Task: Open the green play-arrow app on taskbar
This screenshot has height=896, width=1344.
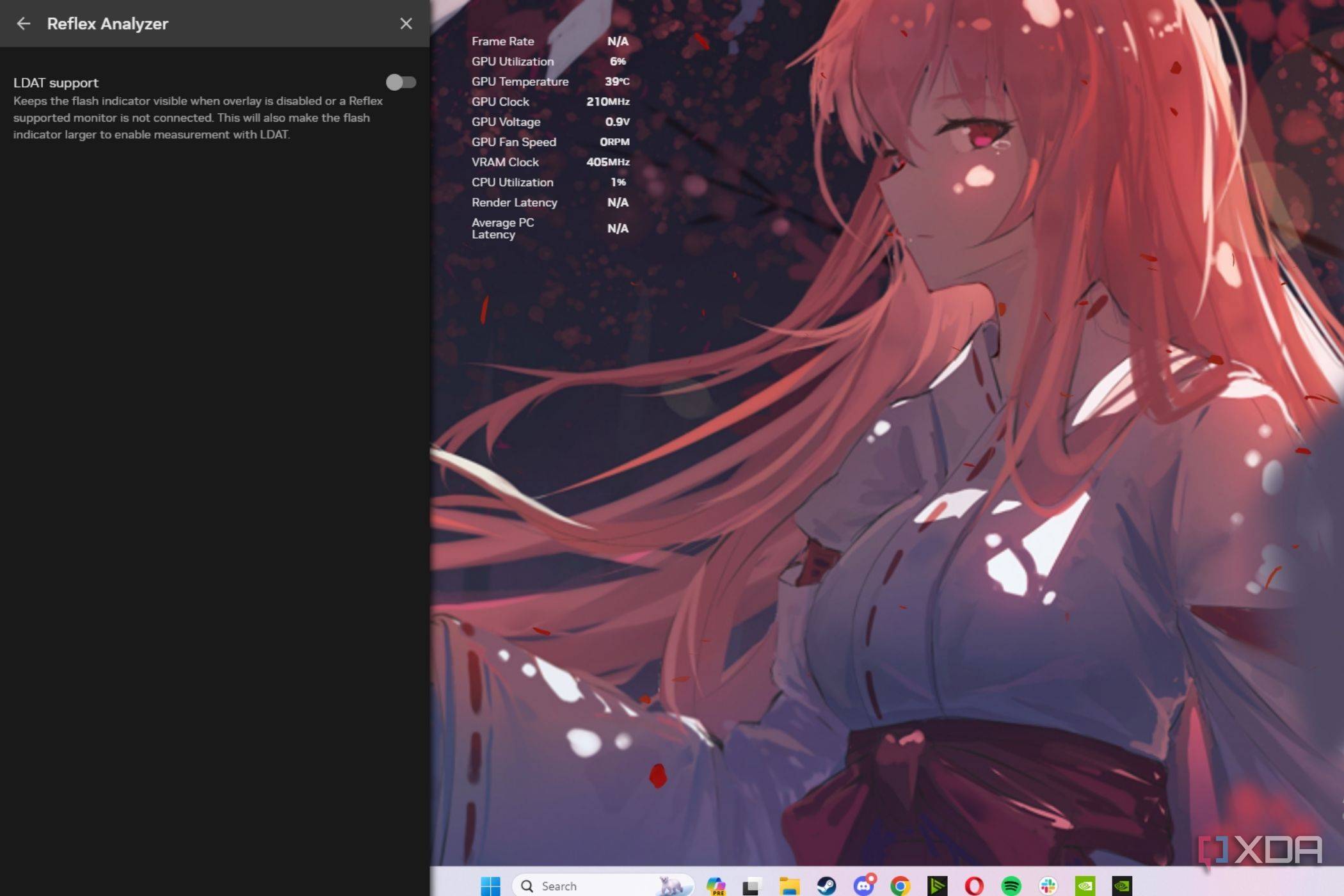Action: click(937, 886)
